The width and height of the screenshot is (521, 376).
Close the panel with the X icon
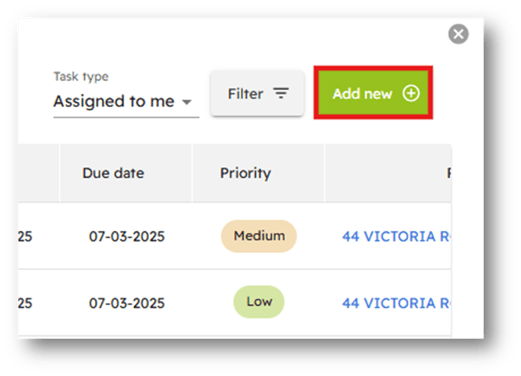pyautogui.click(x=458, y=34)
